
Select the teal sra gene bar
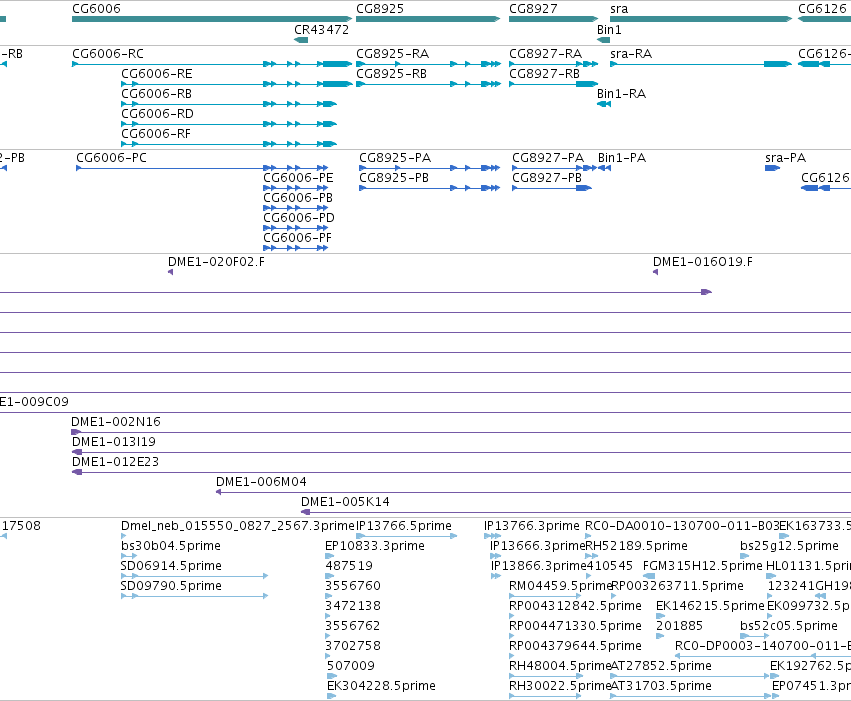point(701,19)
